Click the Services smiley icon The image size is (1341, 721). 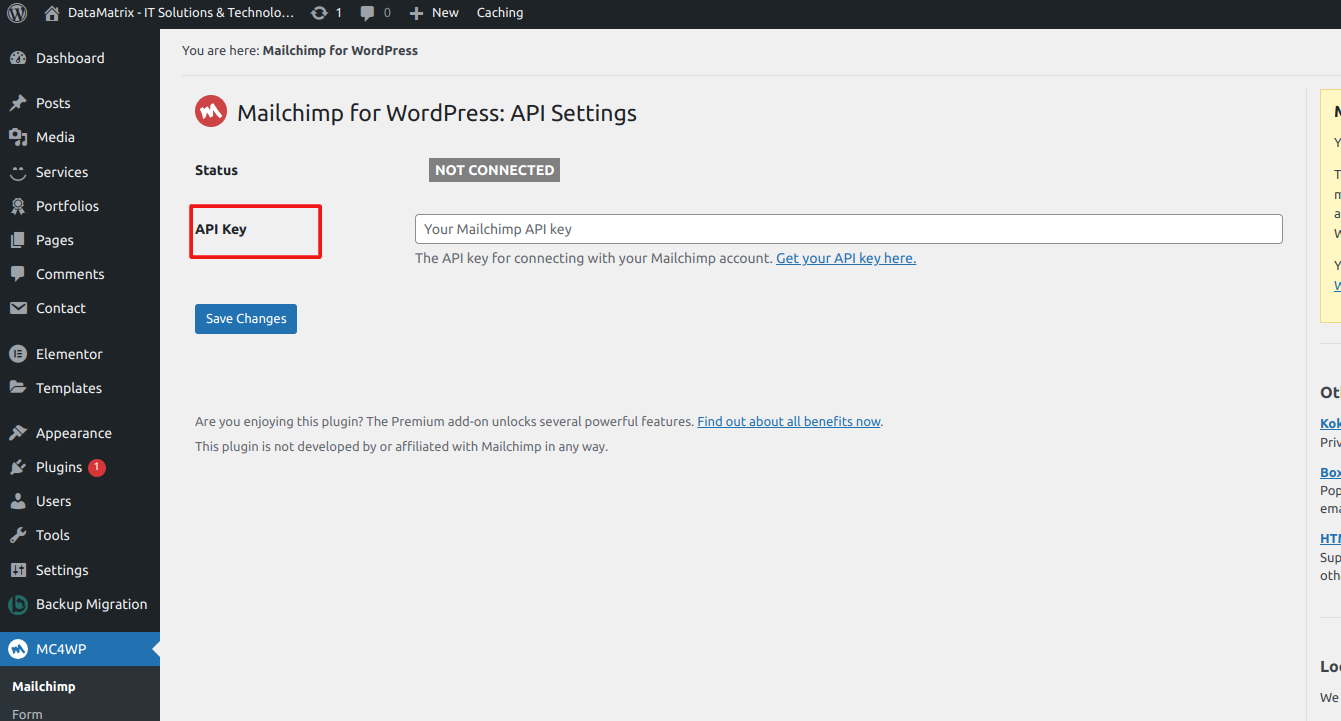[18, 172]
